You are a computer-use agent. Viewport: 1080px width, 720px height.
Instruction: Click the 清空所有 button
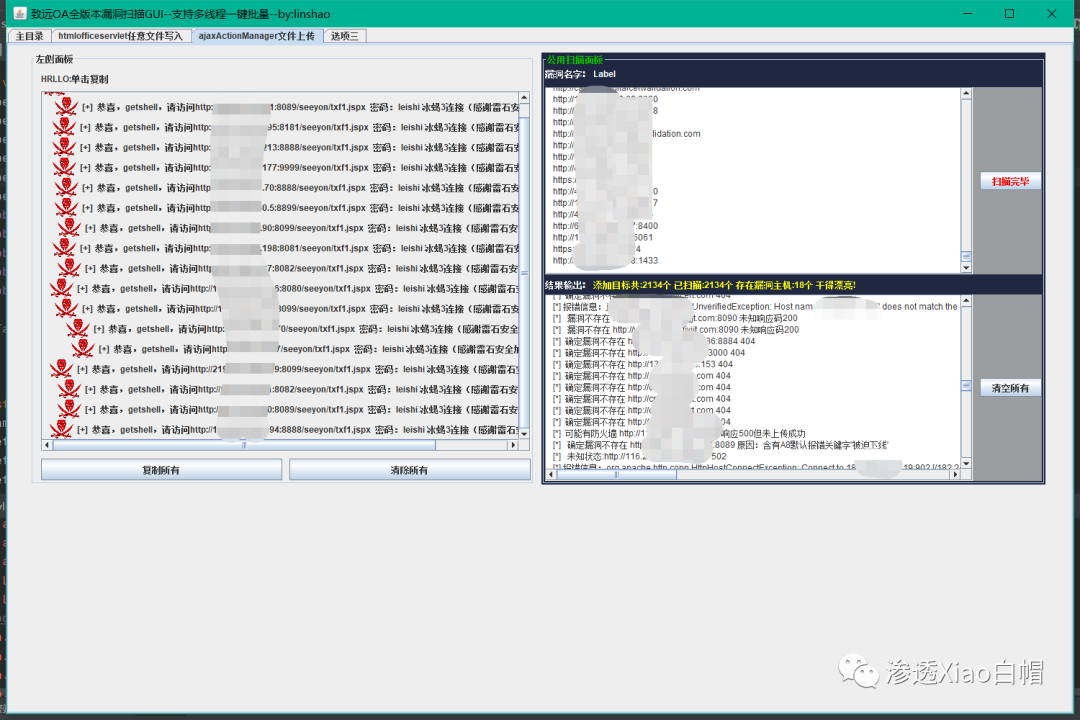click(1010, 388)
